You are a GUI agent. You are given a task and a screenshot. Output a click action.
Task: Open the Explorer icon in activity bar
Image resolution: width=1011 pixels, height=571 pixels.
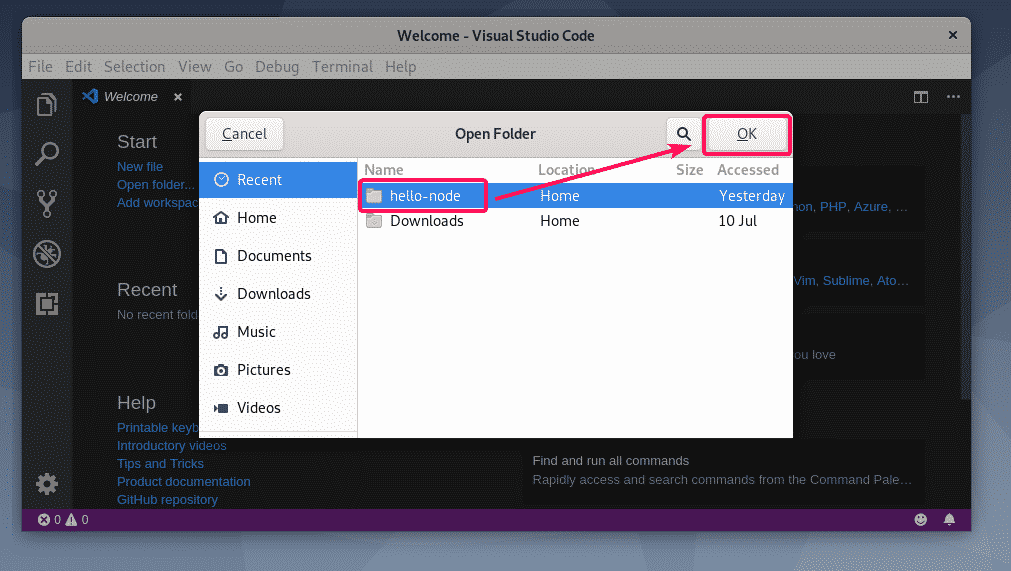click(x=47, y=105)
